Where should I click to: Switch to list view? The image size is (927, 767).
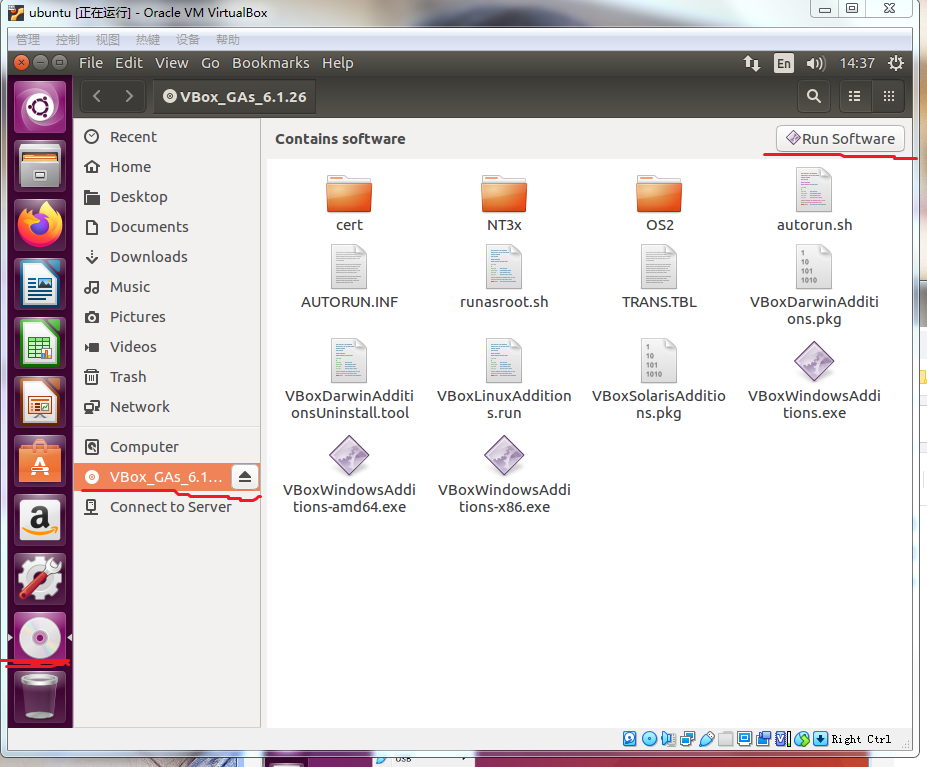coord(855,96)
